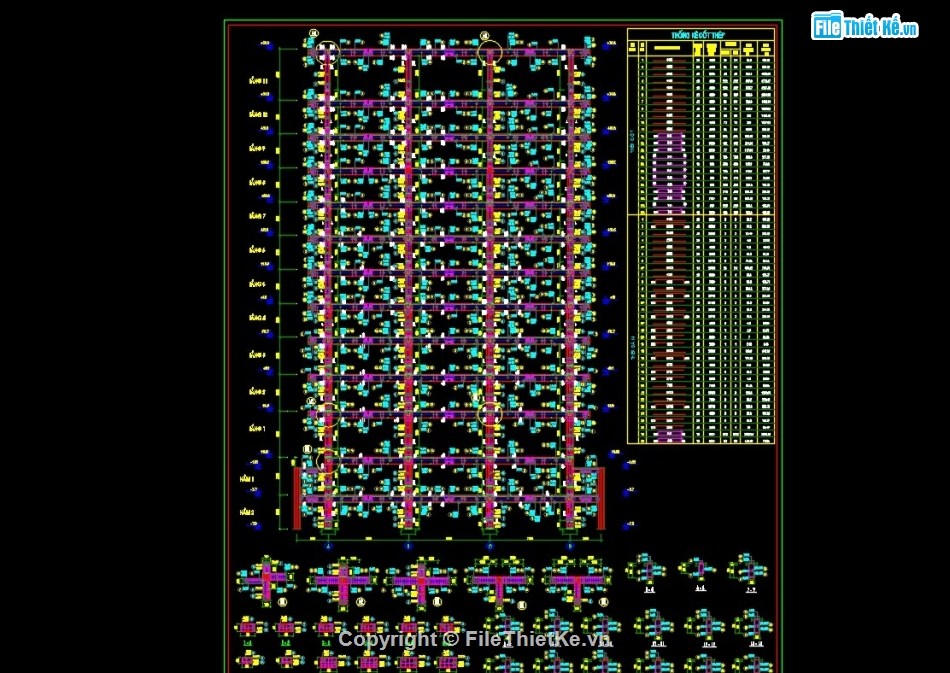Click the section detail furthest right in the top detail row

point(748,570)
